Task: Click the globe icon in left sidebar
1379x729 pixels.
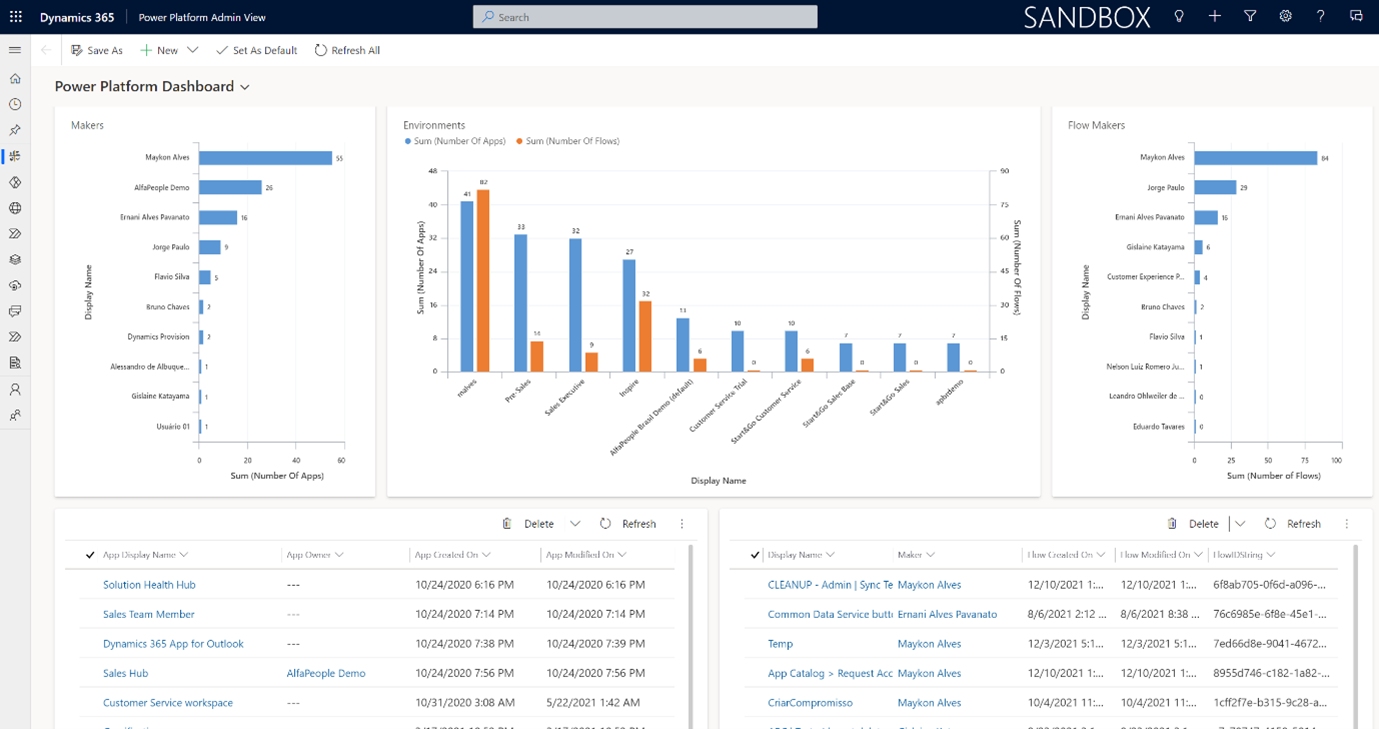Action: [x=15, y=208]
